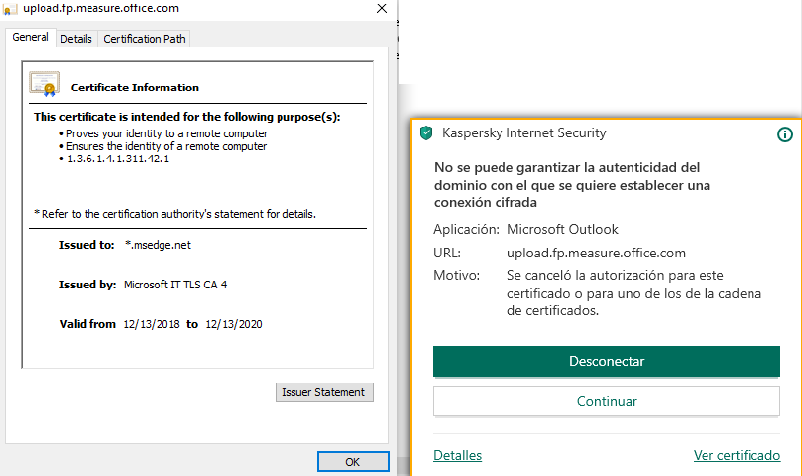Open the Ver certificado link
This screenshot has height=476, width=802.
pyautogui.click(x=737, y=455)
